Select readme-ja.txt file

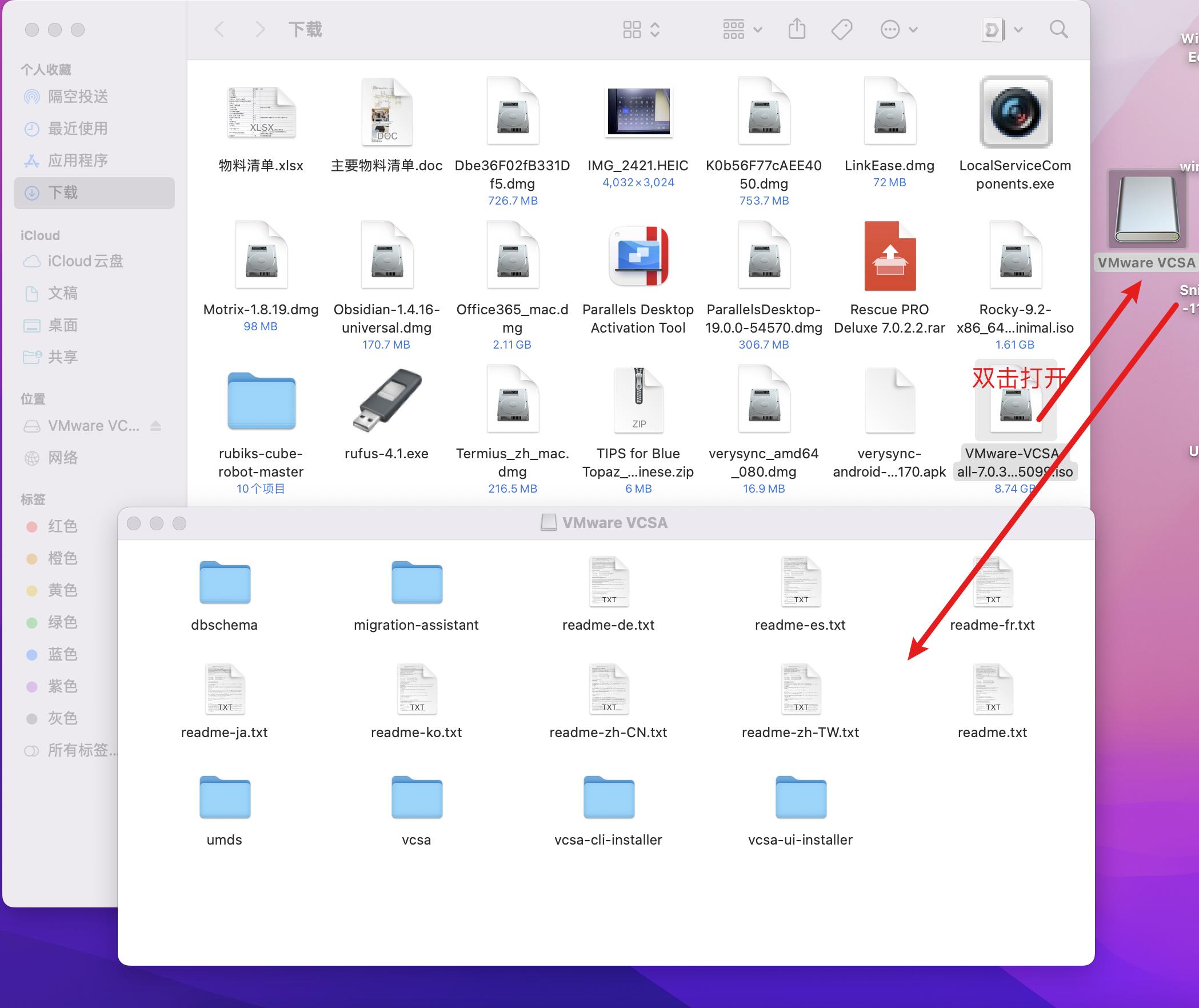coord(225,689)
